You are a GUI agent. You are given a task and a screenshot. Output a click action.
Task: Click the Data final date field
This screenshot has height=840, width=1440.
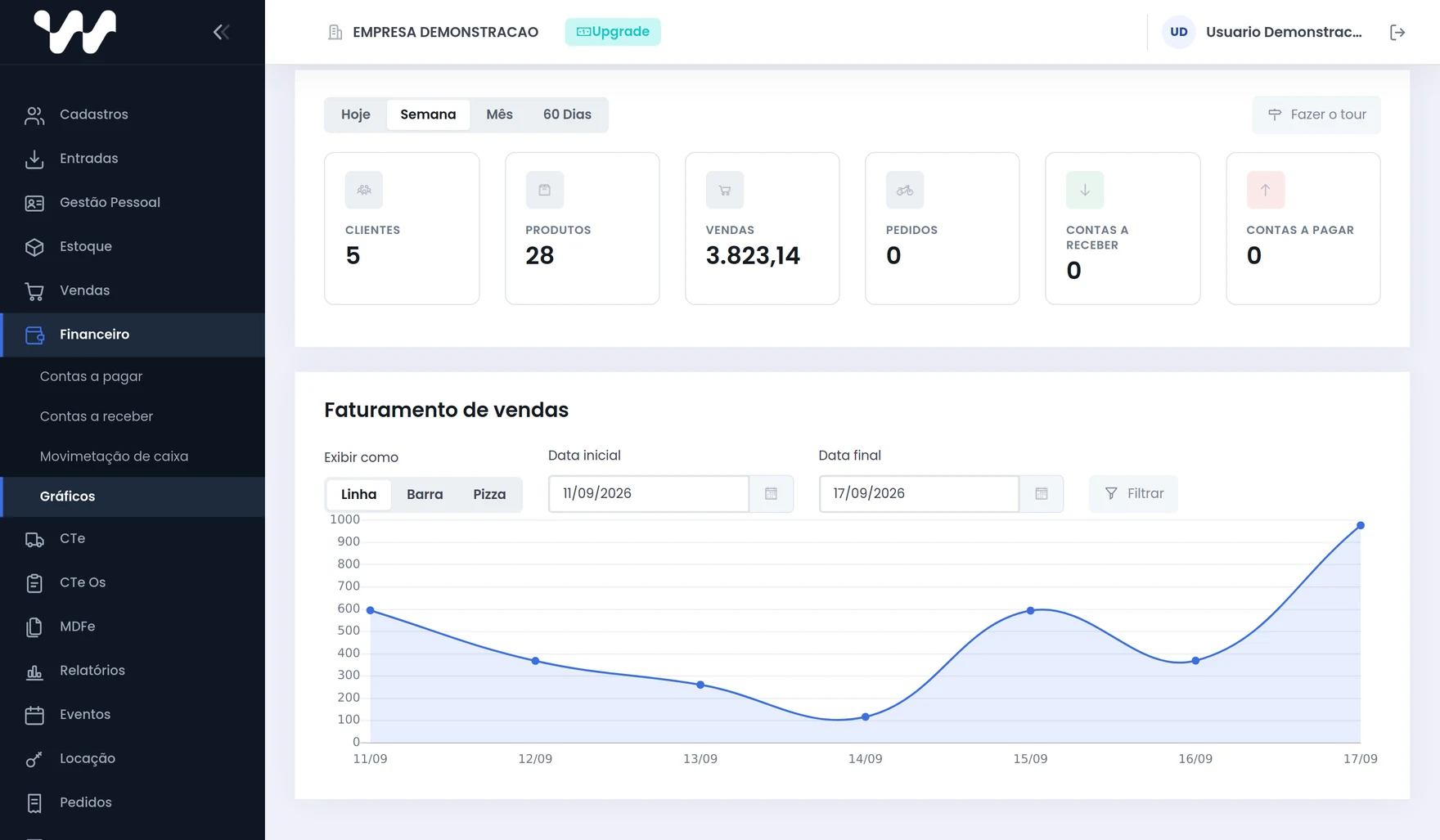[x=920, y=494]
